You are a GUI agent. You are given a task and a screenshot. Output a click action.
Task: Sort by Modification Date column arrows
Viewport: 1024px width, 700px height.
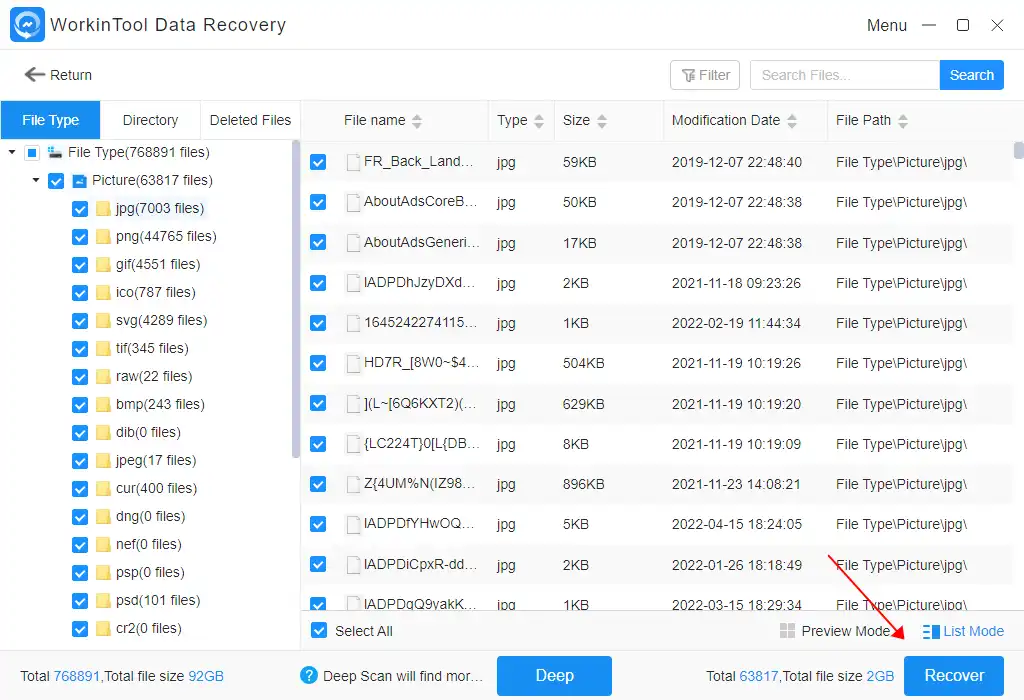[792, 121]
